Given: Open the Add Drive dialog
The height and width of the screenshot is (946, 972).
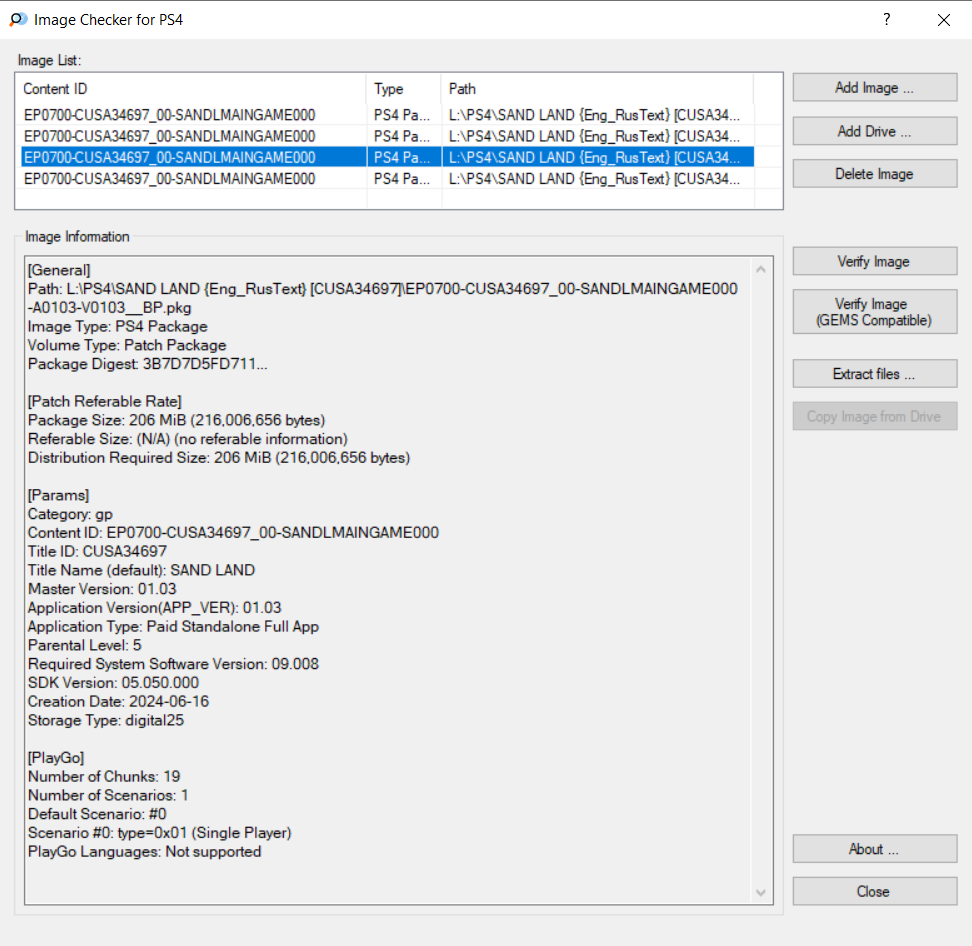Looking at the screenshot, I should point(874,131).
